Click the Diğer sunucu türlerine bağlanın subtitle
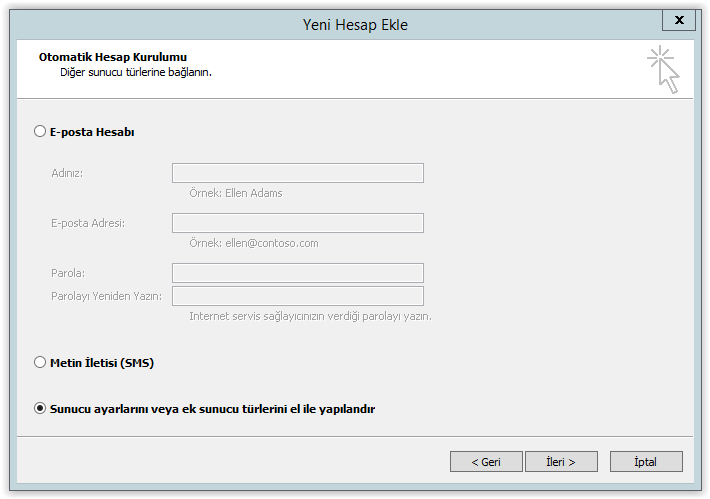 136,72
